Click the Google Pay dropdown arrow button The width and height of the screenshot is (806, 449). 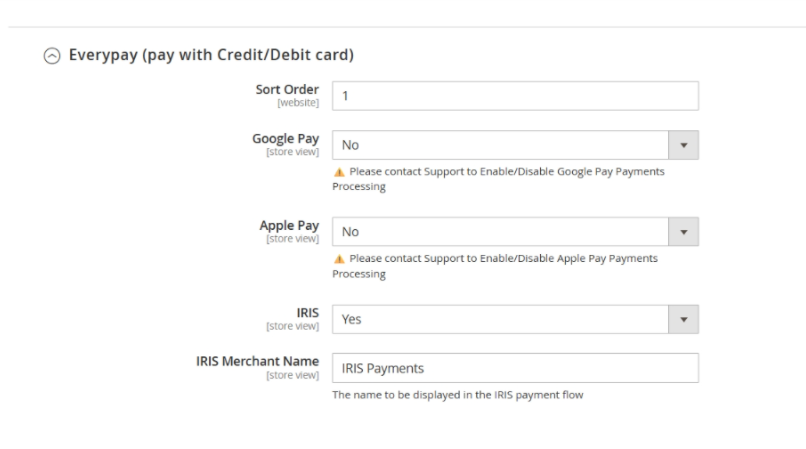(684, 145)
